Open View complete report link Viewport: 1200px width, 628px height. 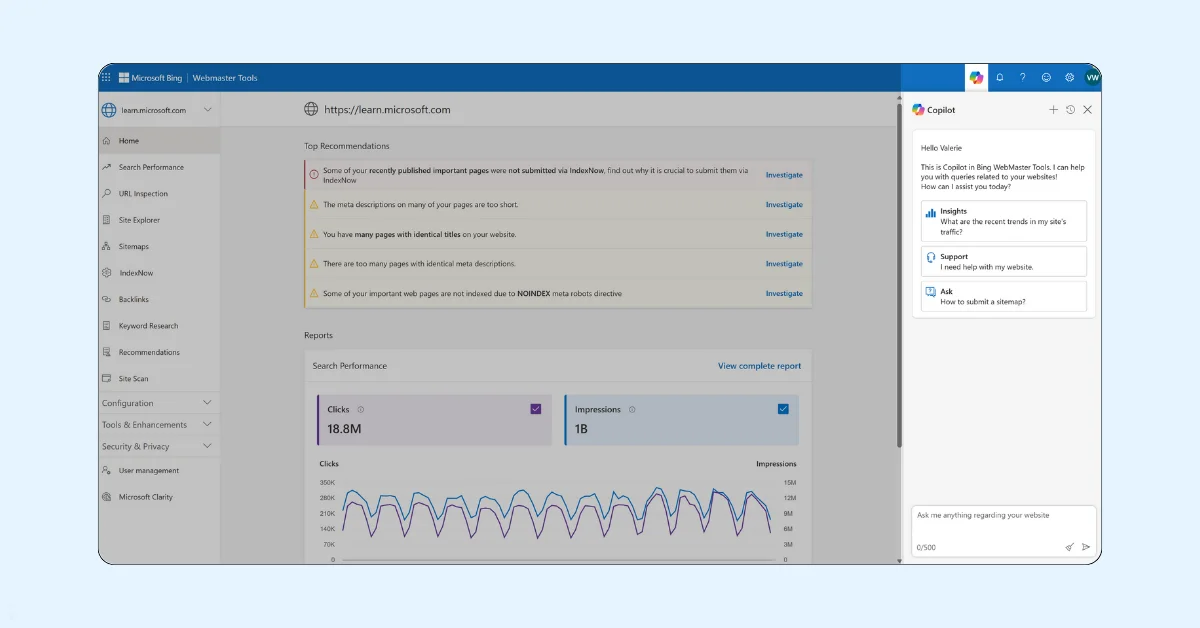759,366
